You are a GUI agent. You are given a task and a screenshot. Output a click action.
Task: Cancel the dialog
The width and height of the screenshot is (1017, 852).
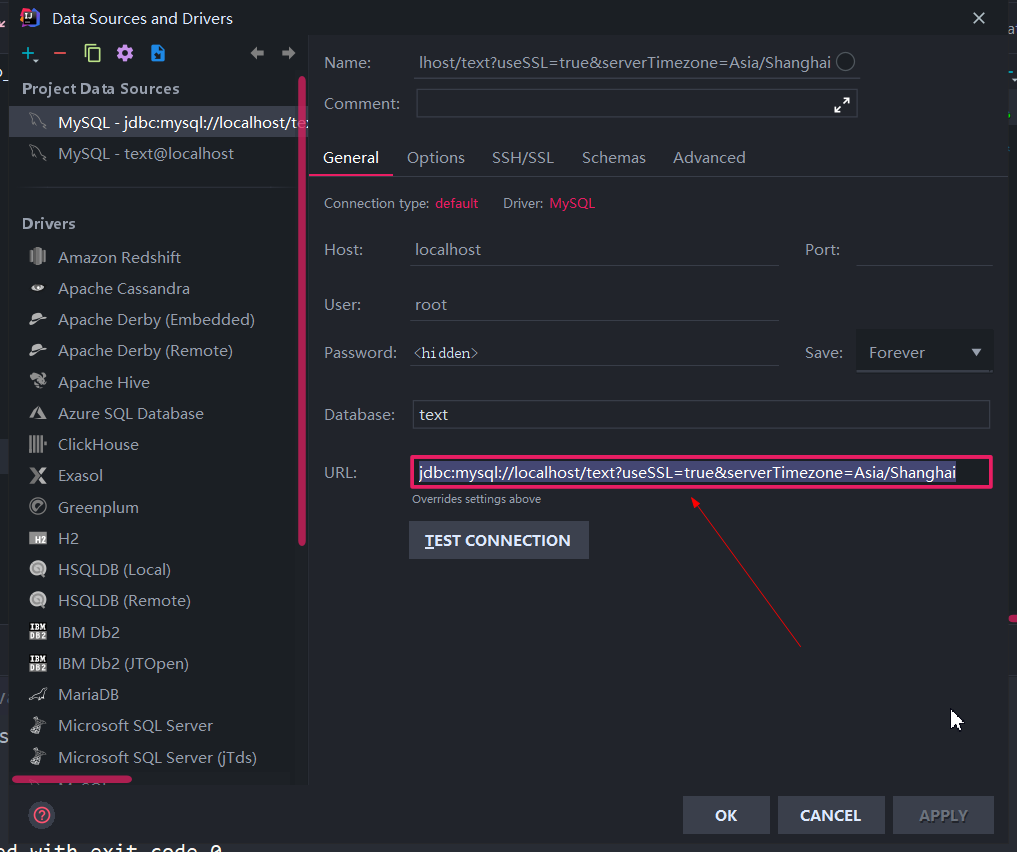[x=830, y=815]
